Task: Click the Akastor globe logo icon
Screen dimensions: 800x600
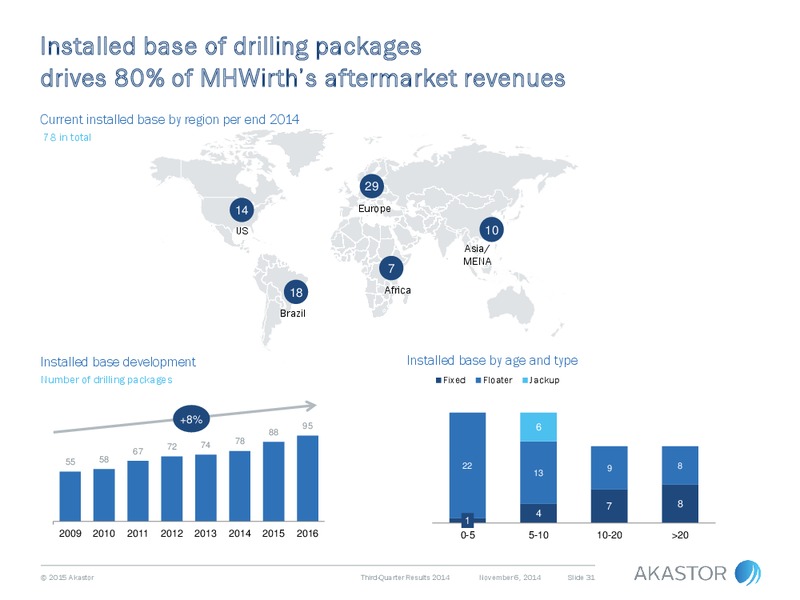Action: click(x=747, y=572)
